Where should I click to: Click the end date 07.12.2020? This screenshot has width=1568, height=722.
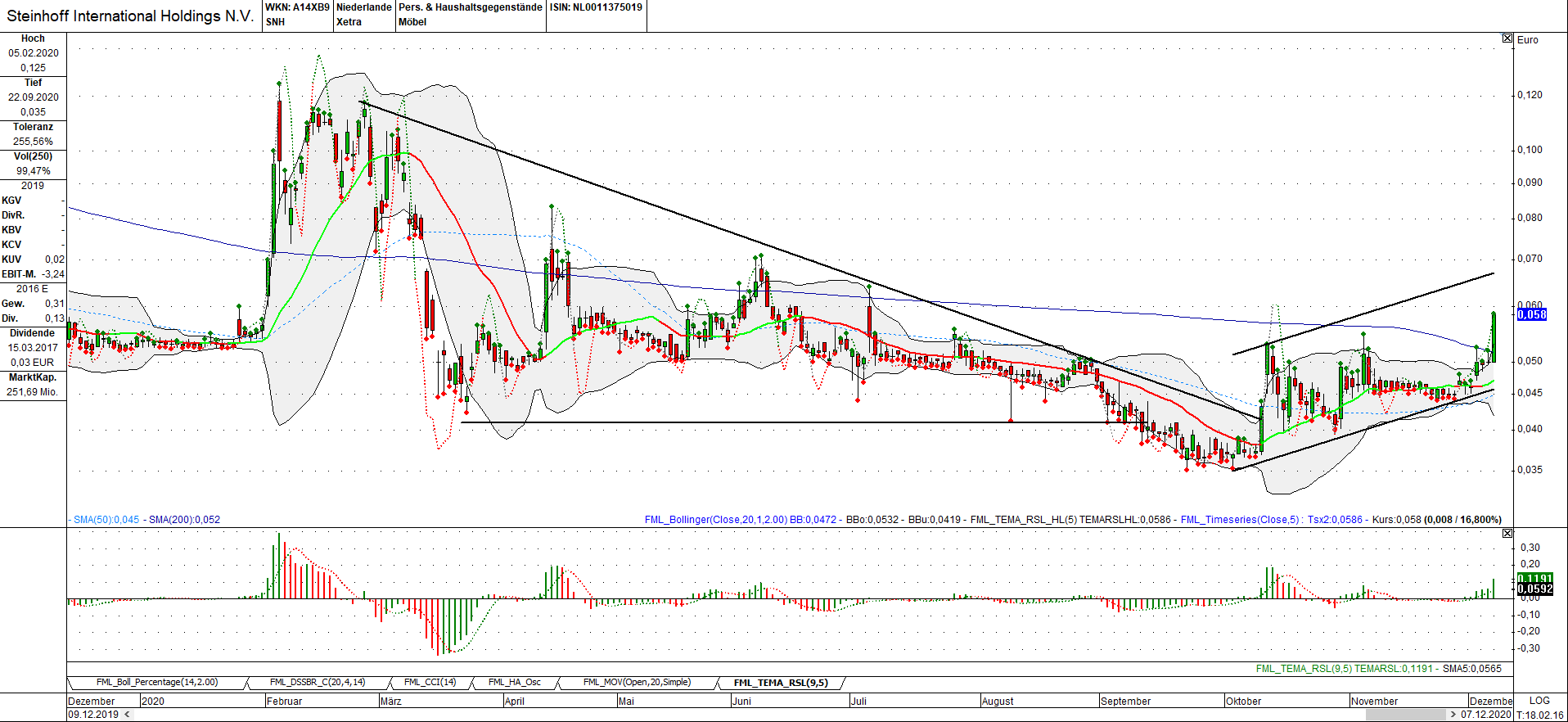tap(1486, 715)
